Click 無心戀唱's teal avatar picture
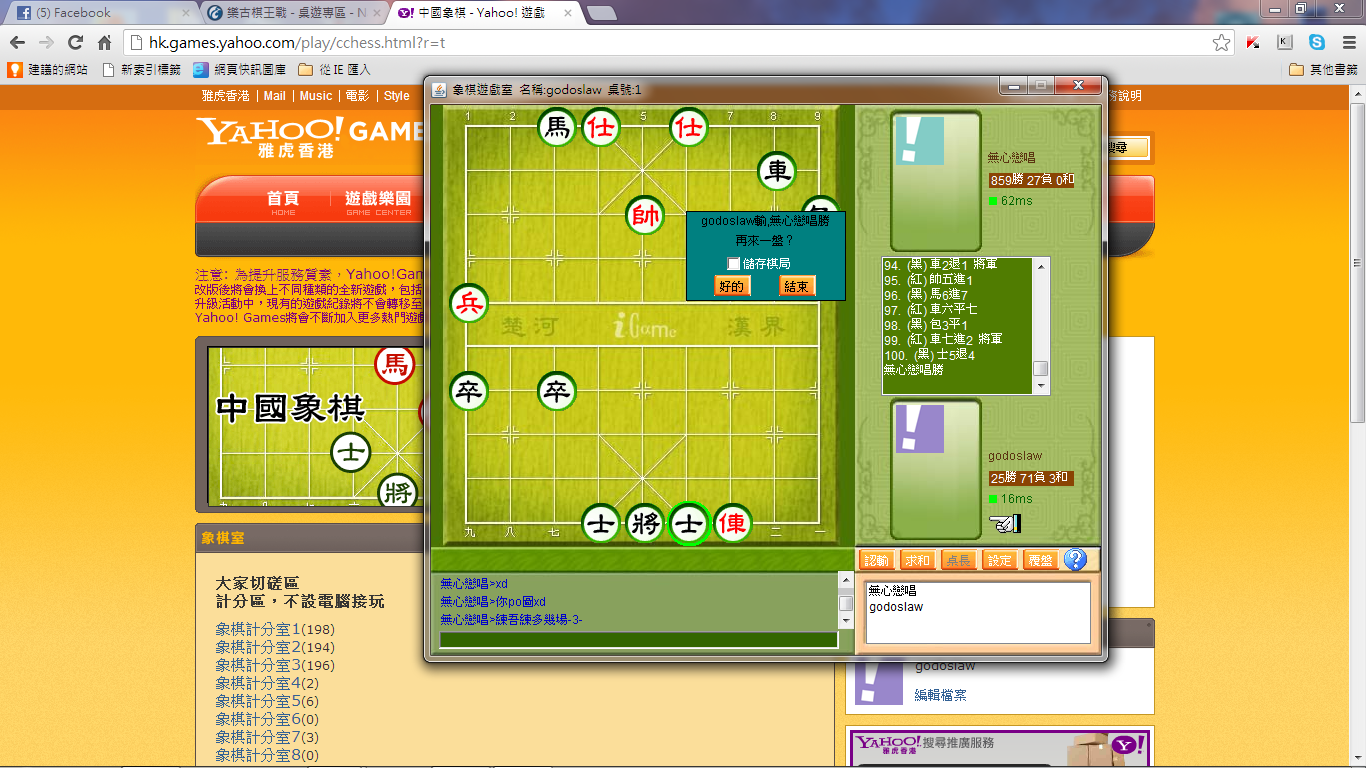 919,140
